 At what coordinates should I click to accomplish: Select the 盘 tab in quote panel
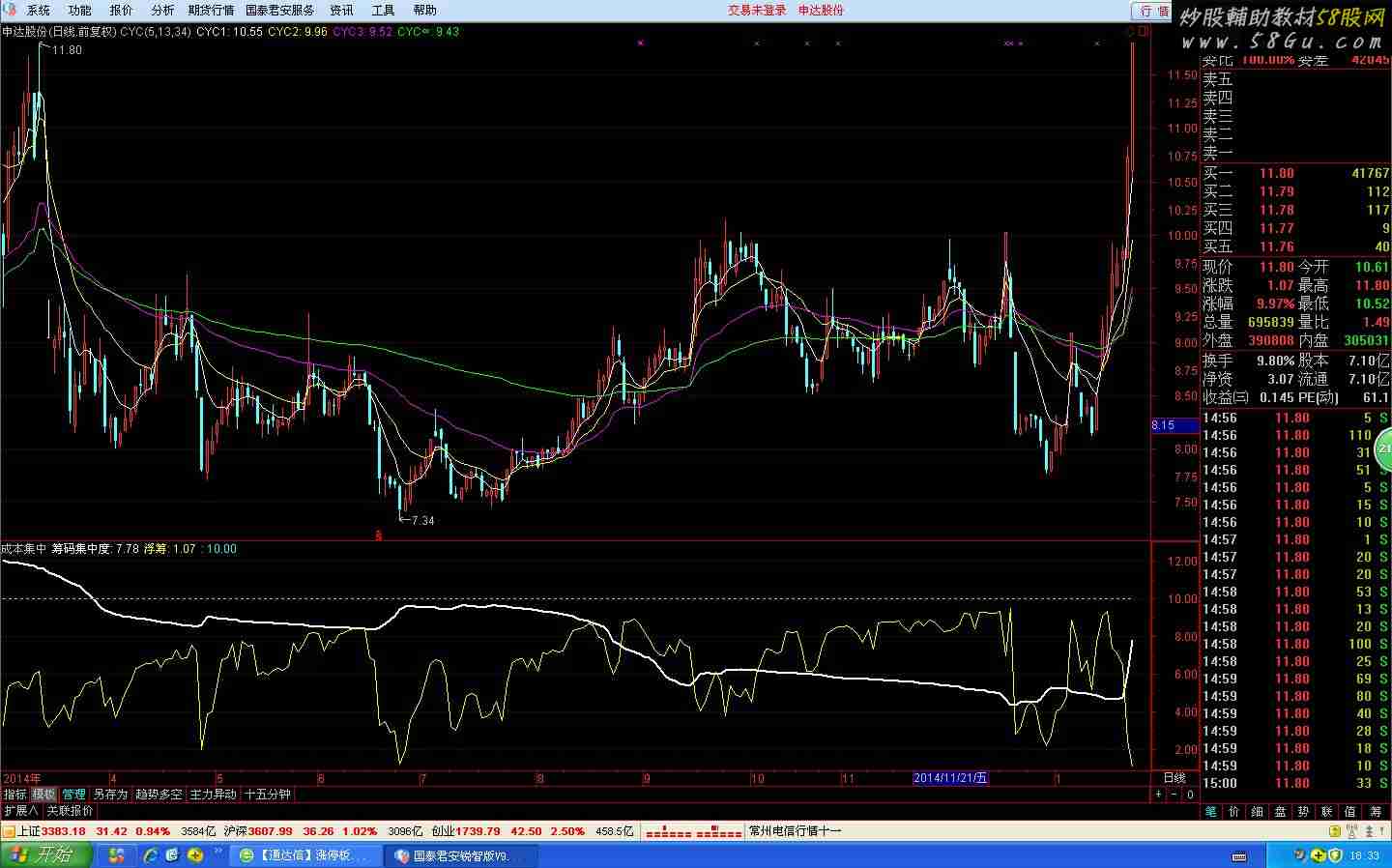[x=1281, y=811]
